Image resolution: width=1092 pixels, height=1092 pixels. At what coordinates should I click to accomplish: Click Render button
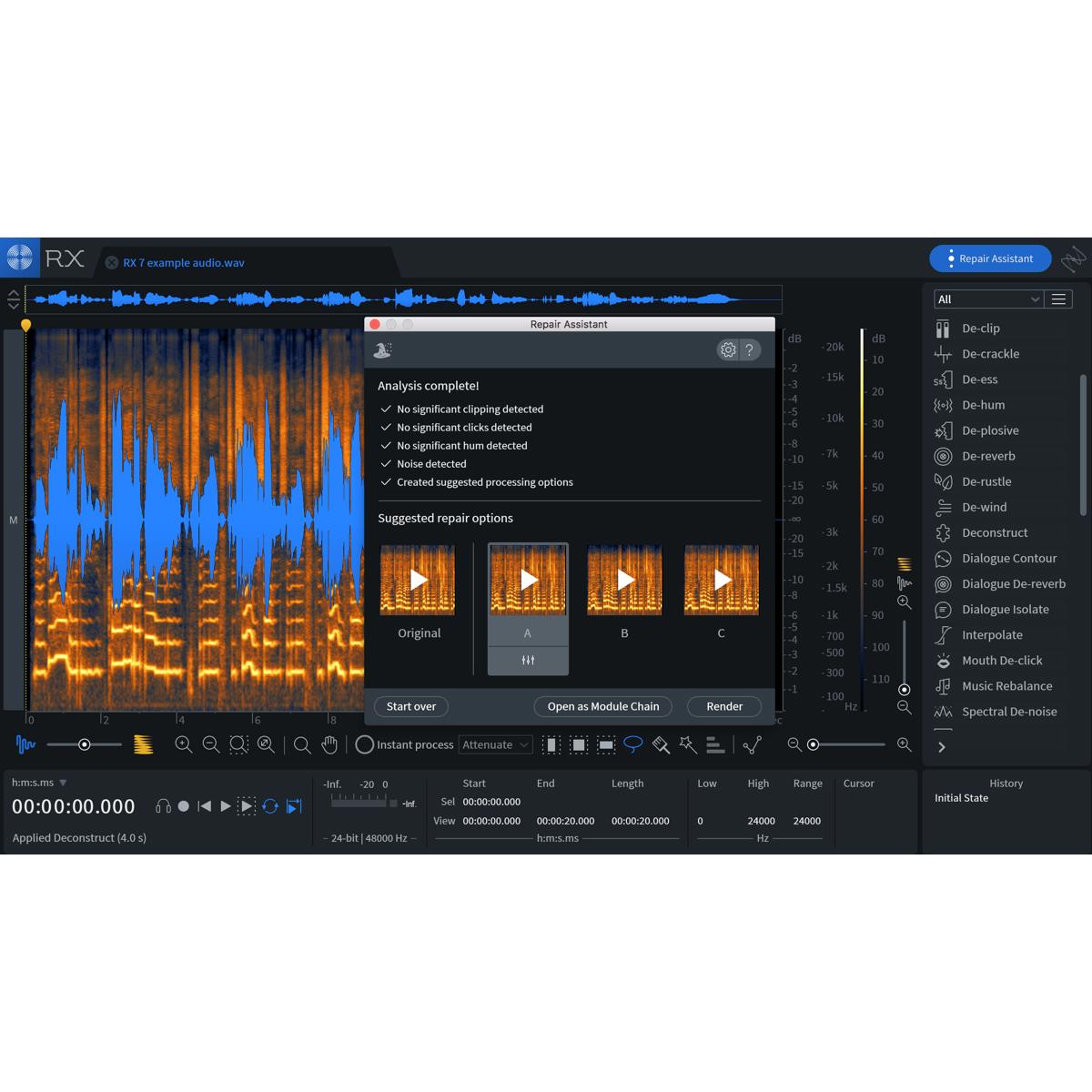[x=724, y=706]
